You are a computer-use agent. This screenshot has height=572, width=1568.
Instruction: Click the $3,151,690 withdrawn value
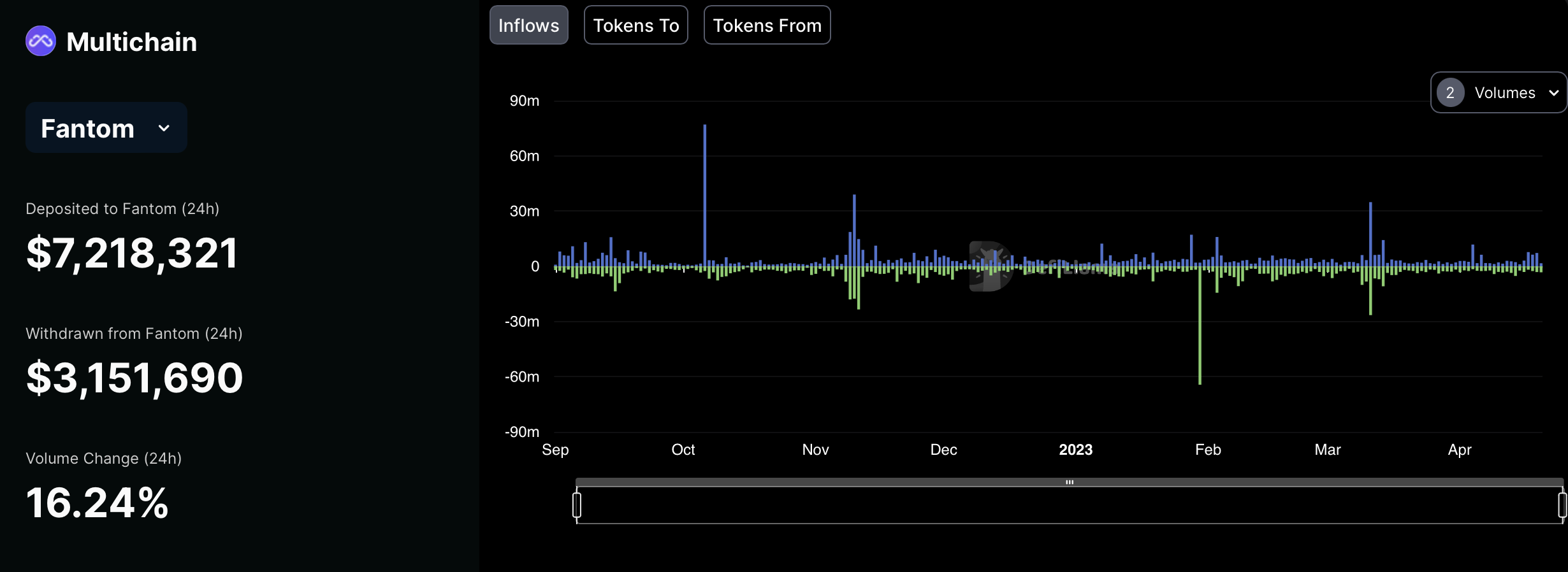click(134, 378)
